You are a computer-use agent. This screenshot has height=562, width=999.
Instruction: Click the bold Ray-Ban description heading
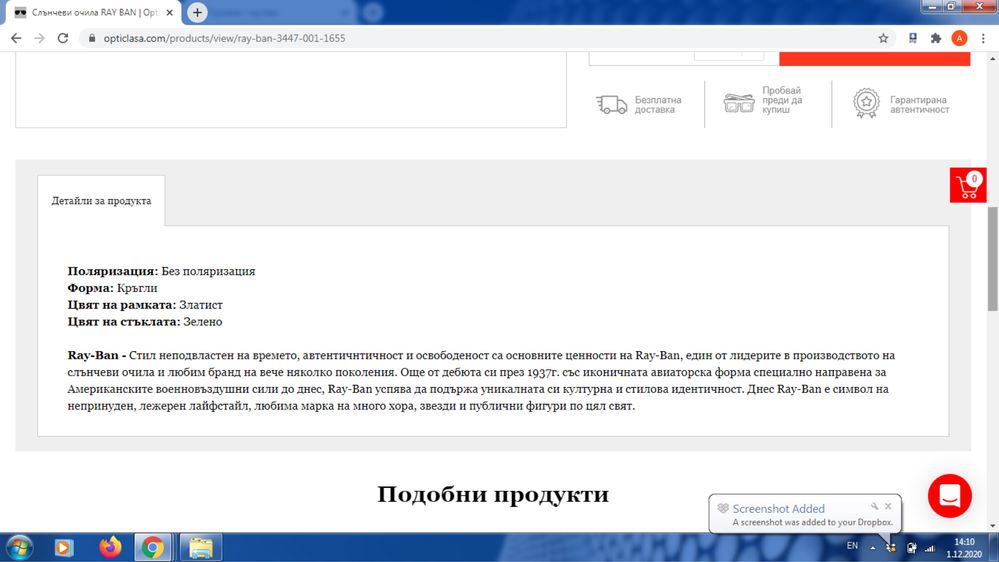[x=97, y=355]
